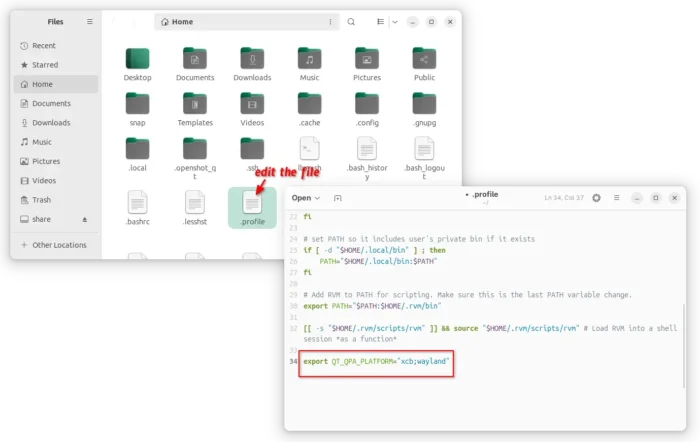Viewport: 700px width, 442px height.
Task: Click the Ln 34, Col 37 position indicator
Action: click(x=563, y=198)
